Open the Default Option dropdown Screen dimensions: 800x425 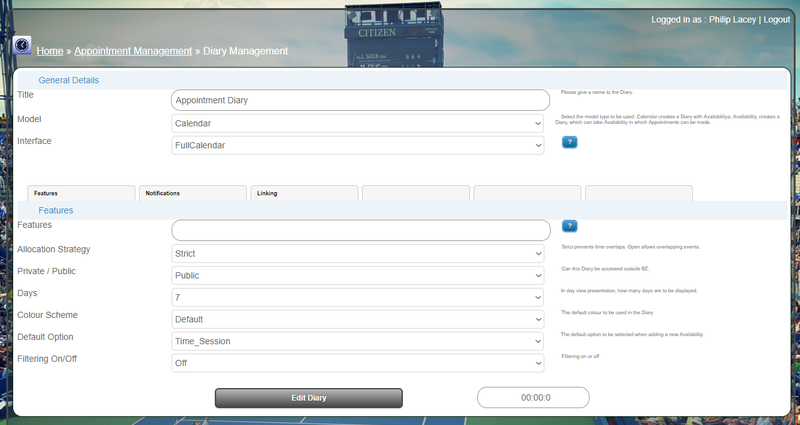[x=358, y=341]
